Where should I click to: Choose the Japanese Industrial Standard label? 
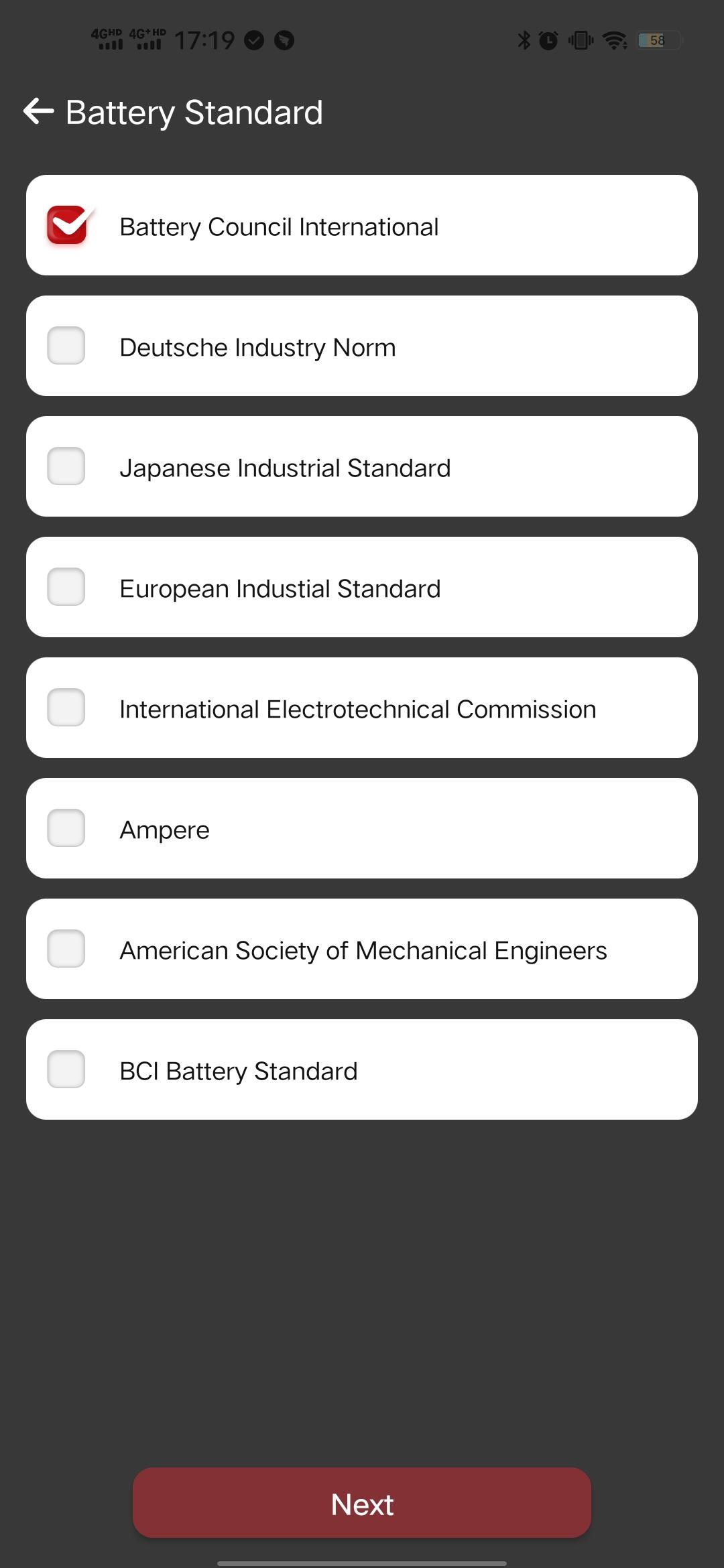point(285,468)
